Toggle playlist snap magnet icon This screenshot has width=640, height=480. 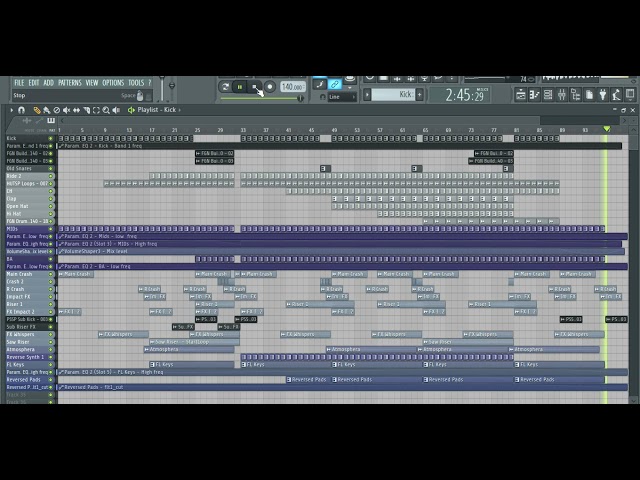pos(21,110)
